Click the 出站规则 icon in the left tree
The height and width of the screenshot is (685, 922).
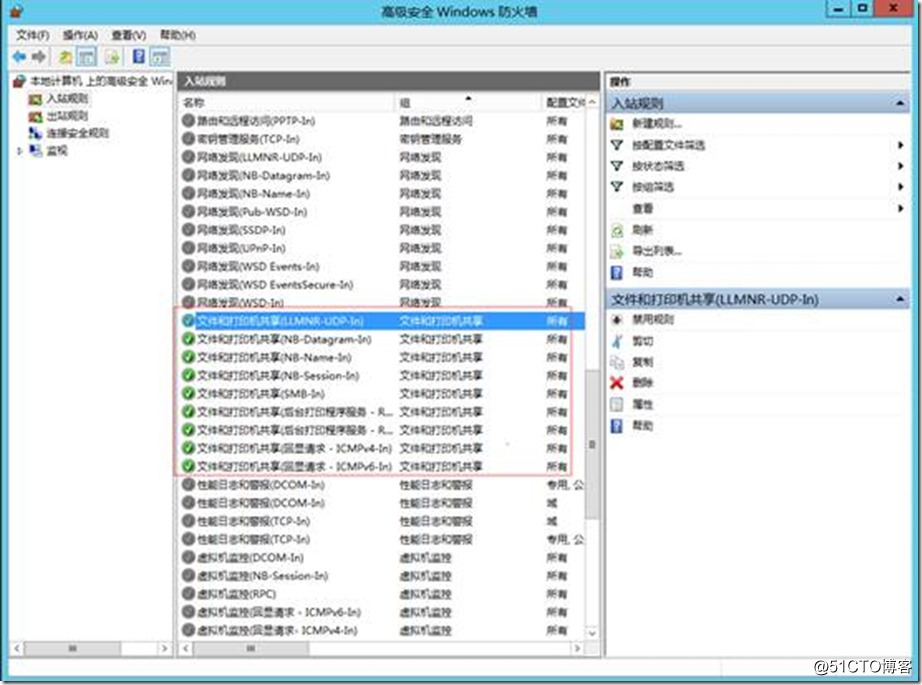coord(35,116)
